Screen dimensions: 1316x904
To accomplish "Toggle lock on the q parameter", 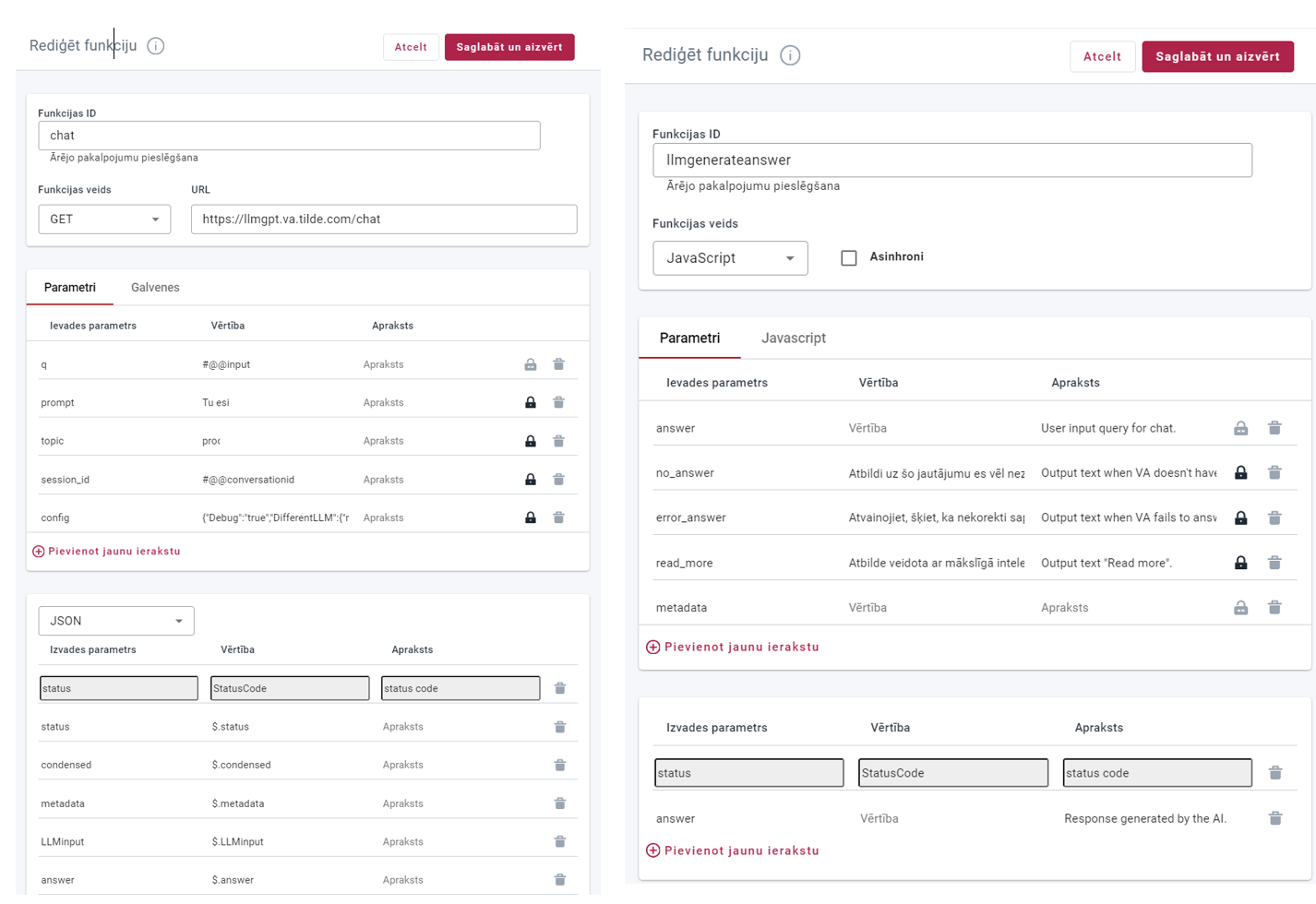I will tap(531, 364).
